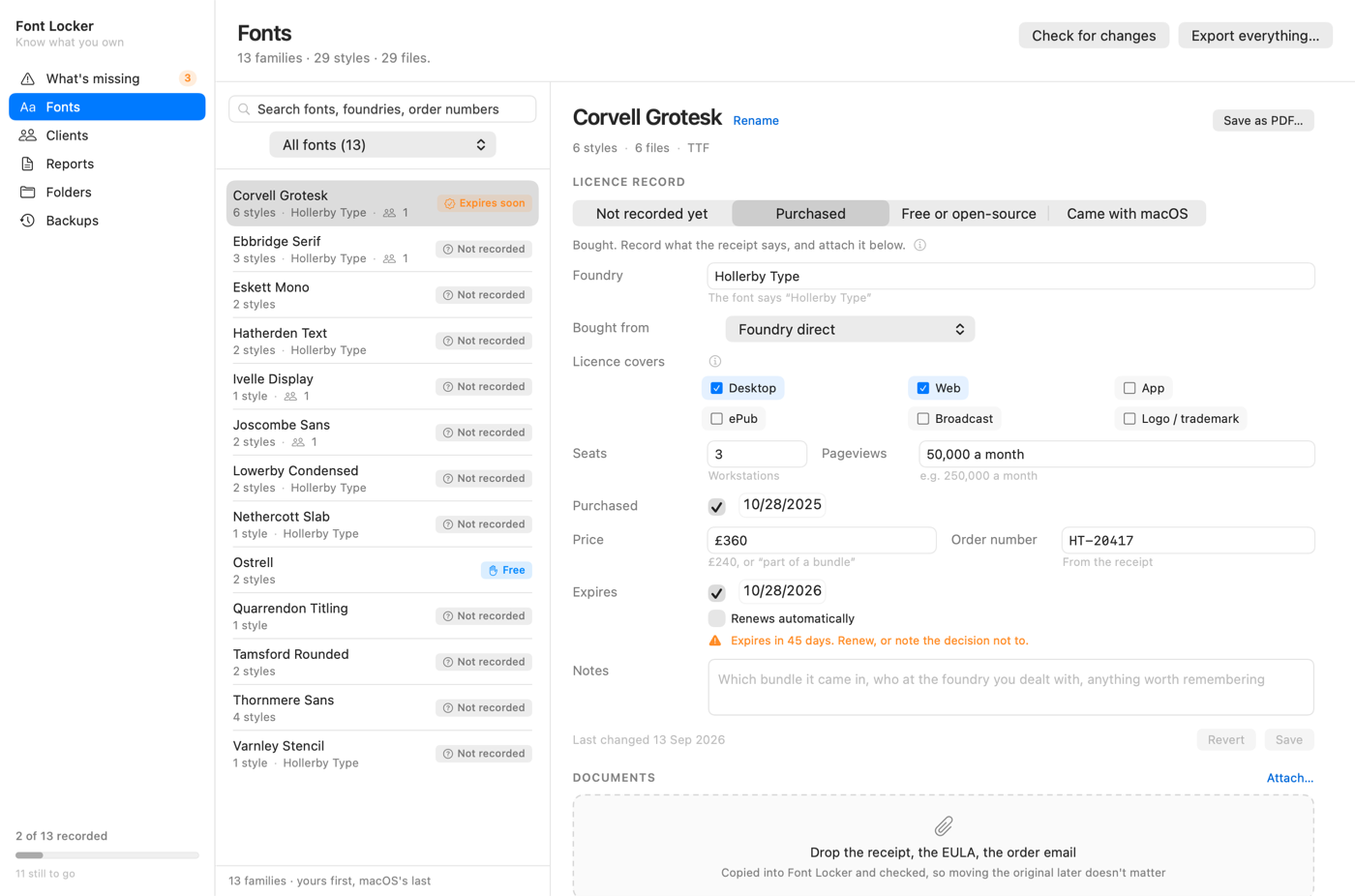
Task: Click the paperclip icon in drop zone
Action: (943, 825)
